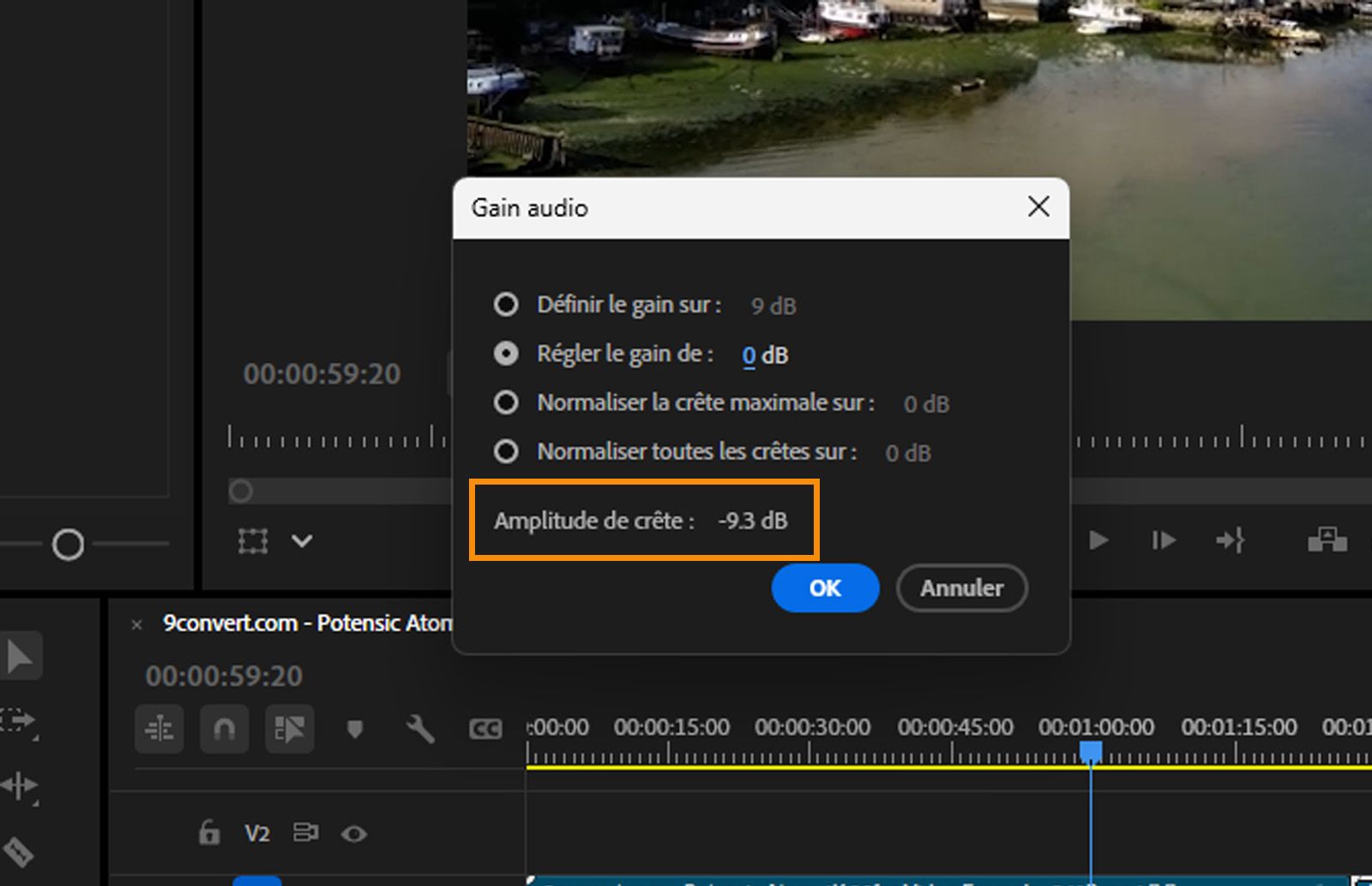Select the 'Définir le gain sur' radio button

506,304
